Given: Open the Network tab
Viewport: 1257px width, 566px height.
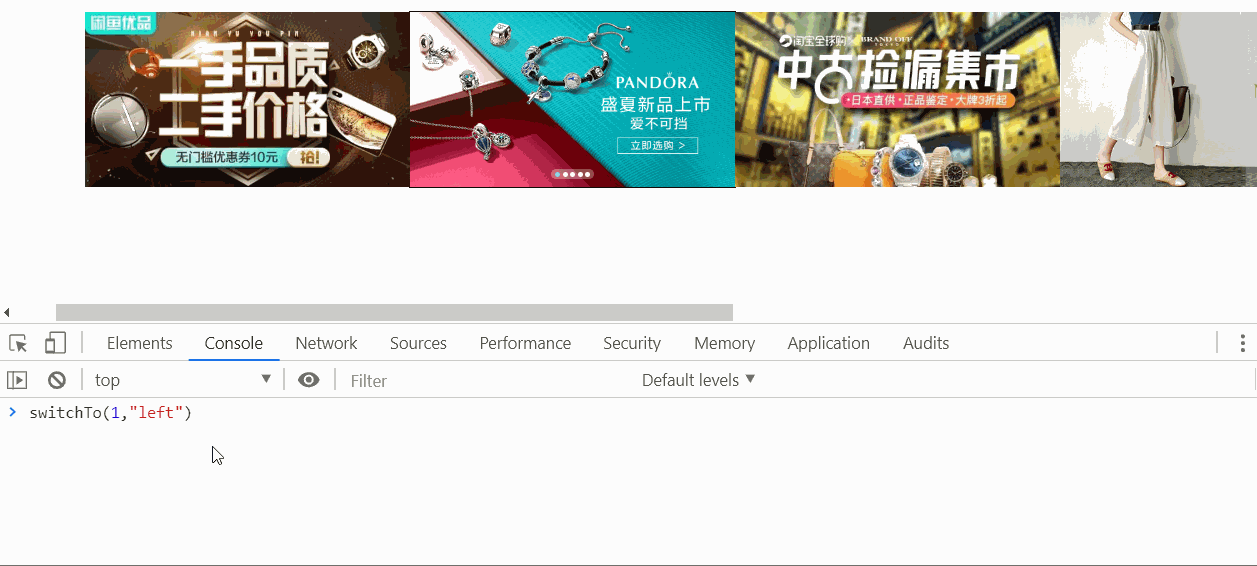Looking at the screenshot, I should [326, 343].
